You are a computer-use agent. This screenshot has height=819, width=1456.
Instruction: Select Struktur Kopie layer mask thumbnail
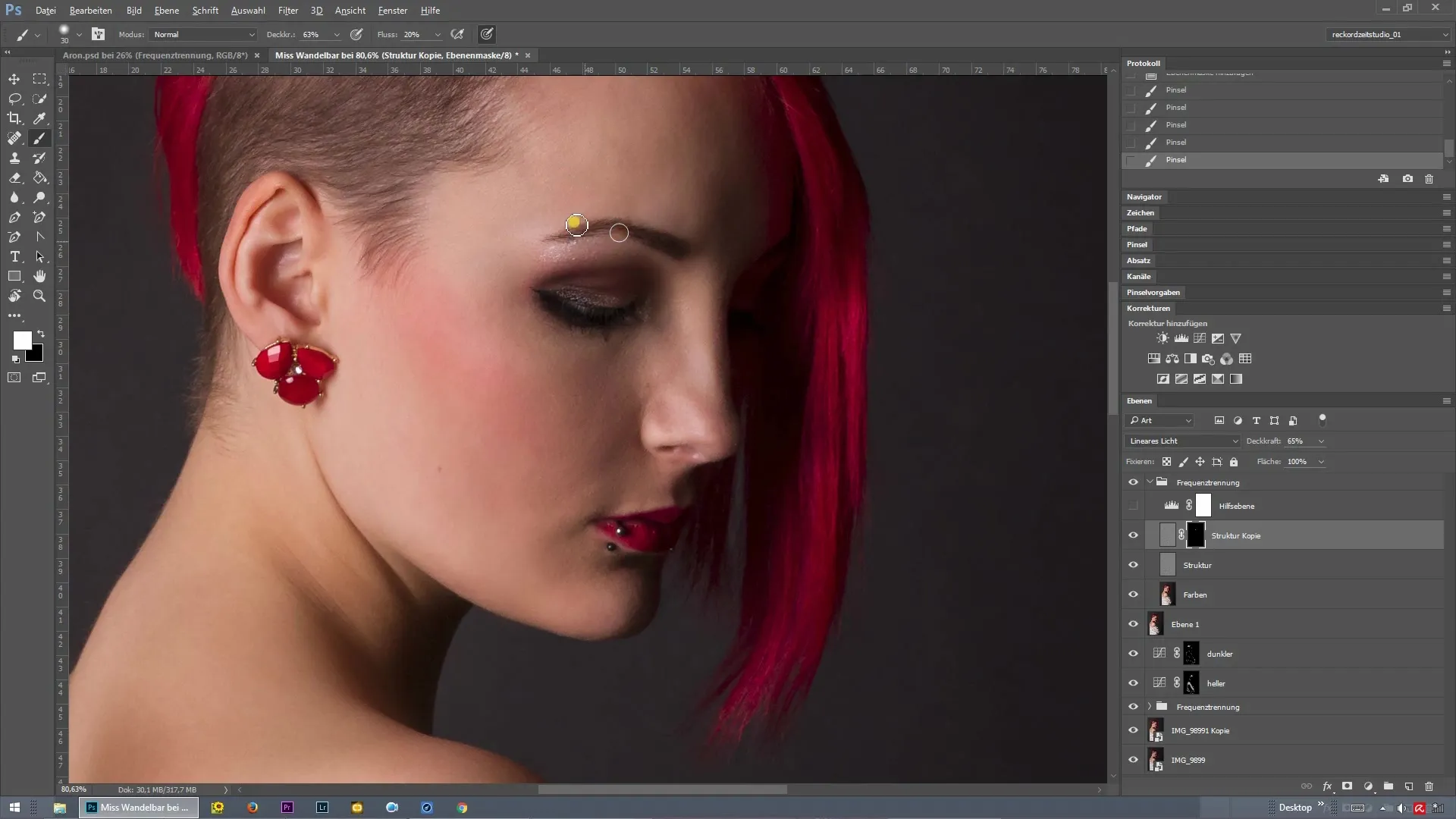tap(1195, 535)
